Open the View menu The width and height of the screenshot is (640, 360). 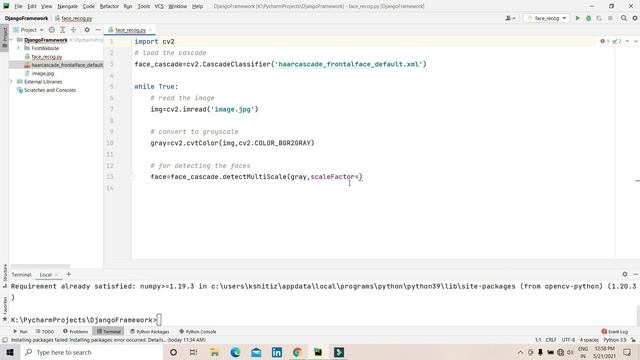(x=47, y=6)
